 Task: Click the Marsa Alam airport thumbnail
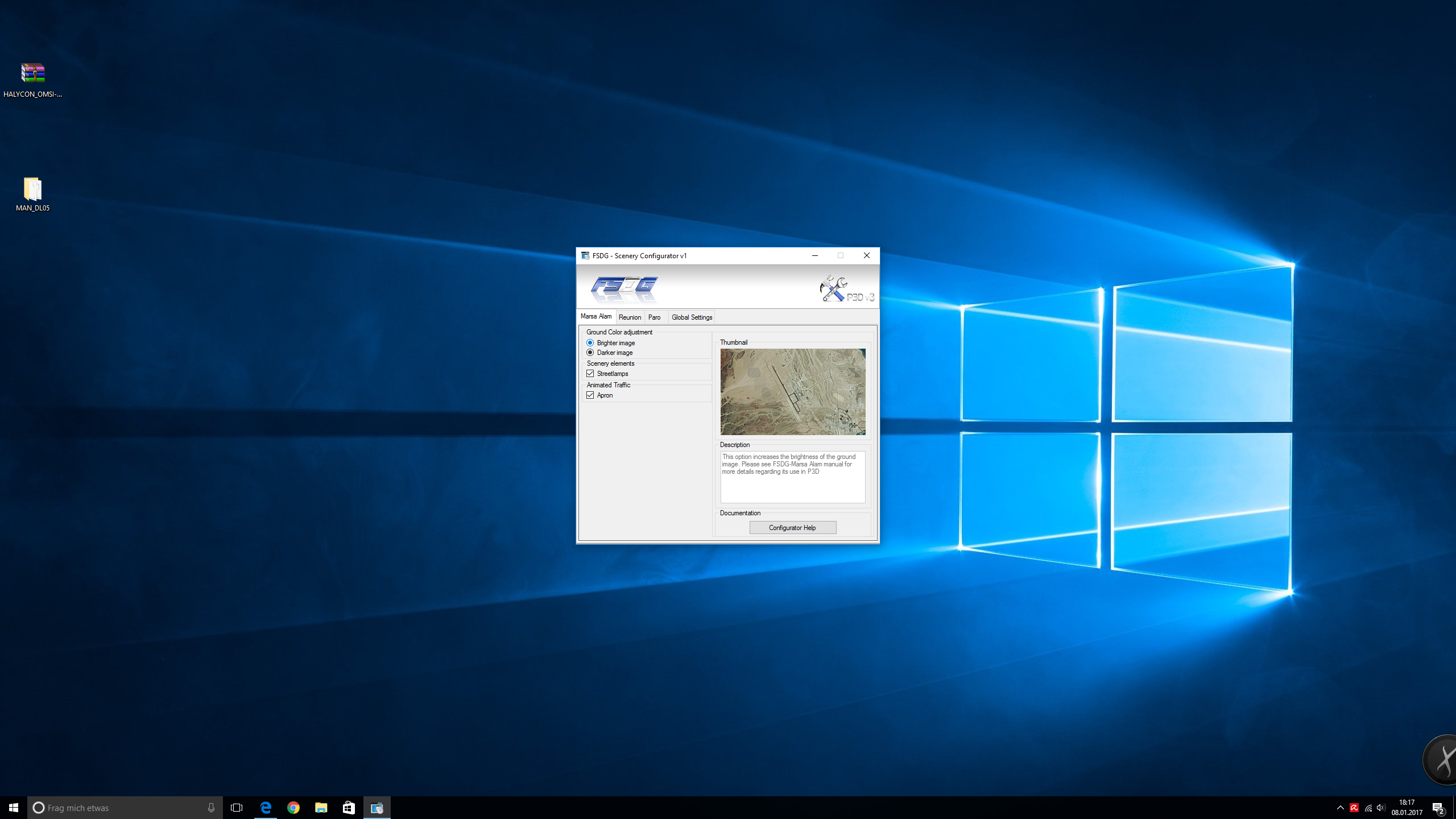tap(793, 392)
